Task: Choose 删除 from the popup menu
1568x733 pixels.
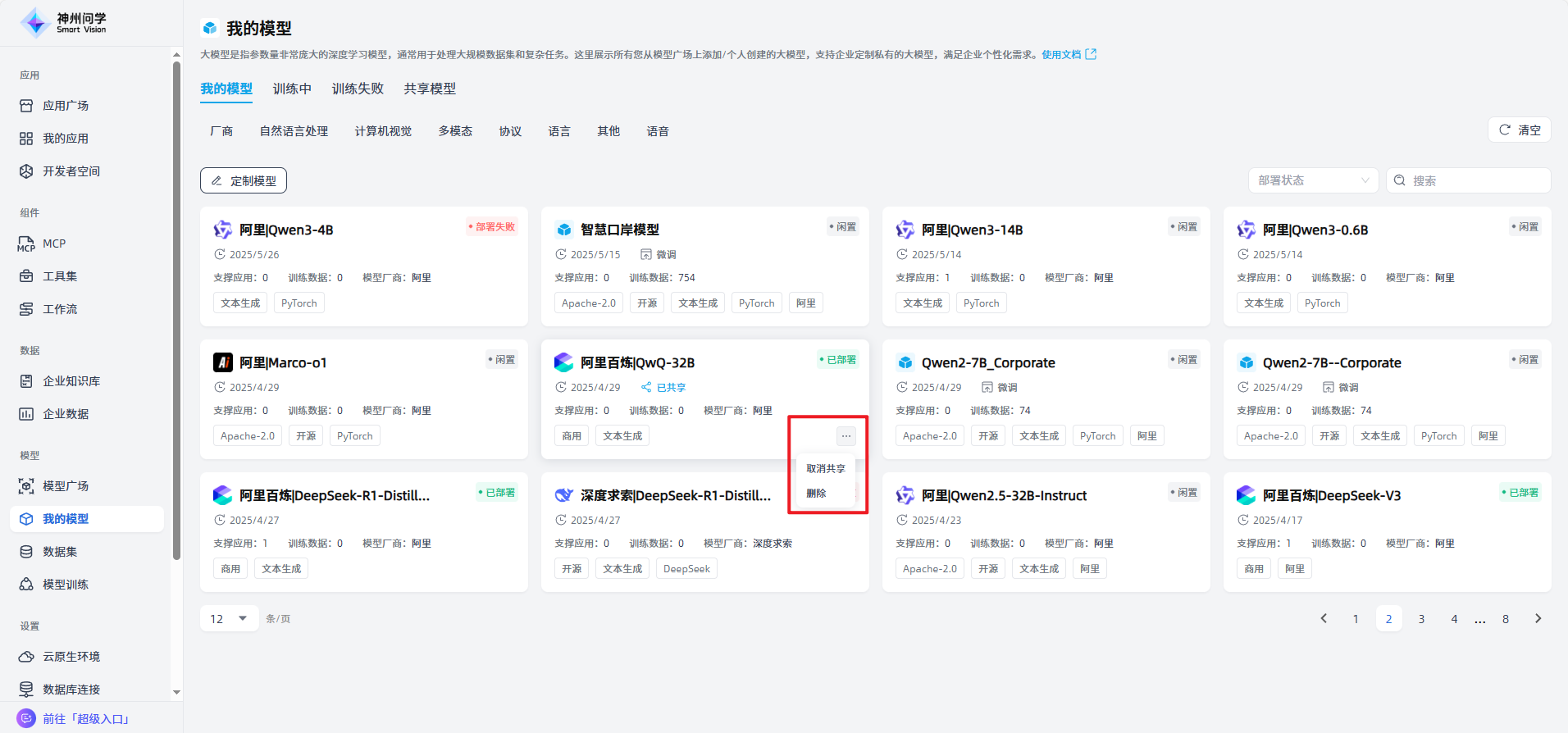Action: [816, 494]
